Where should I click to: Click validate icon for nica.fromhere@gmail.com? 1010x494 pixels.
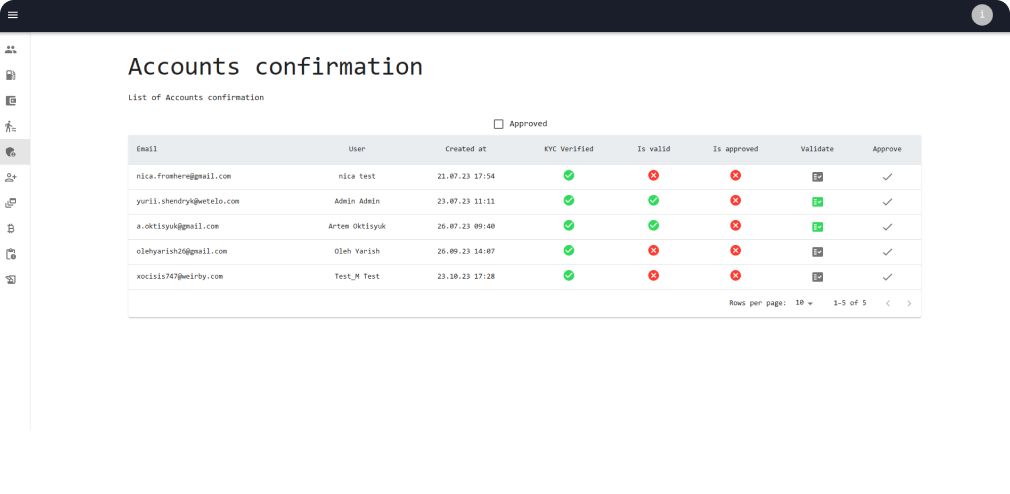(817, 176)
